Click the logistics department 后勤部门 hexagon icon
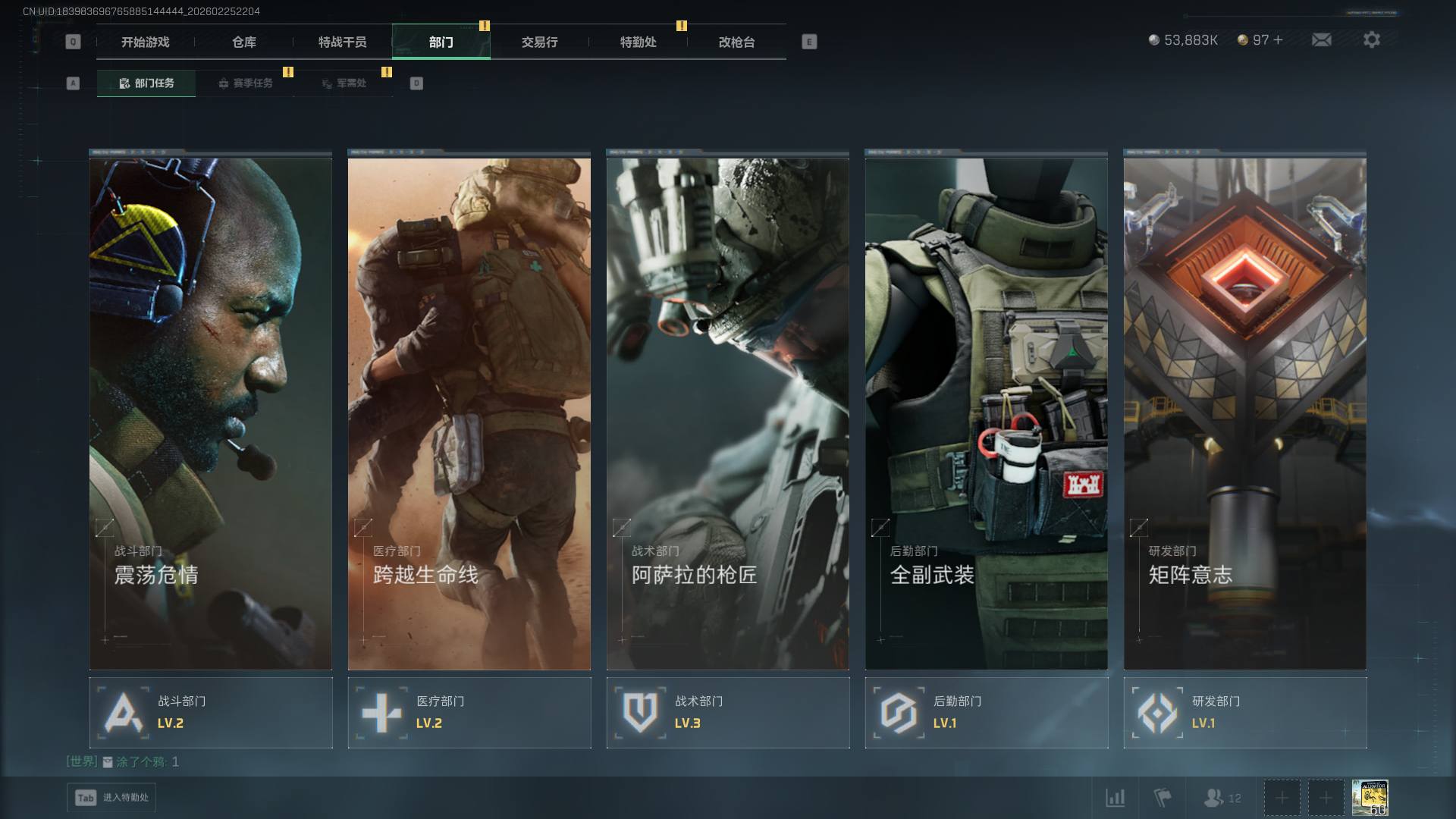Viewport: 1456px width, 819px height. pyautogui.click(x=899, y=713)
